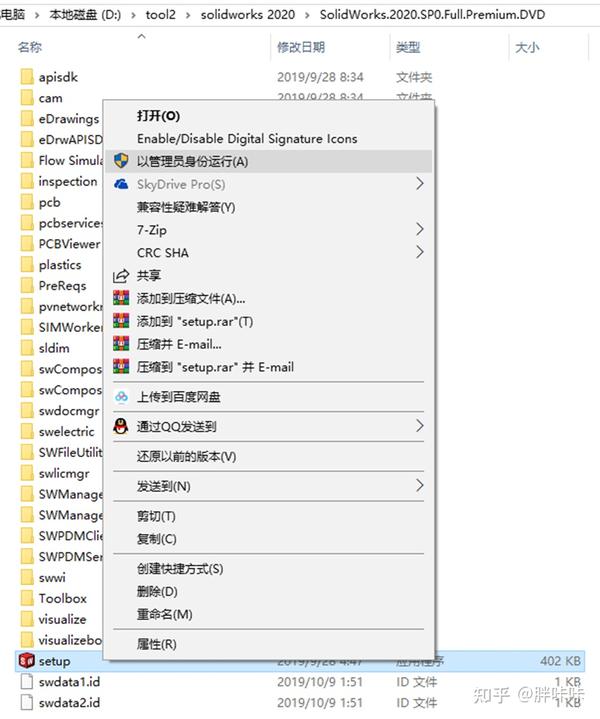Open breadcrumb chevron after 本地磁盘 (D:)
Viewport: 600px width, 719px height.
pos(133,15)
